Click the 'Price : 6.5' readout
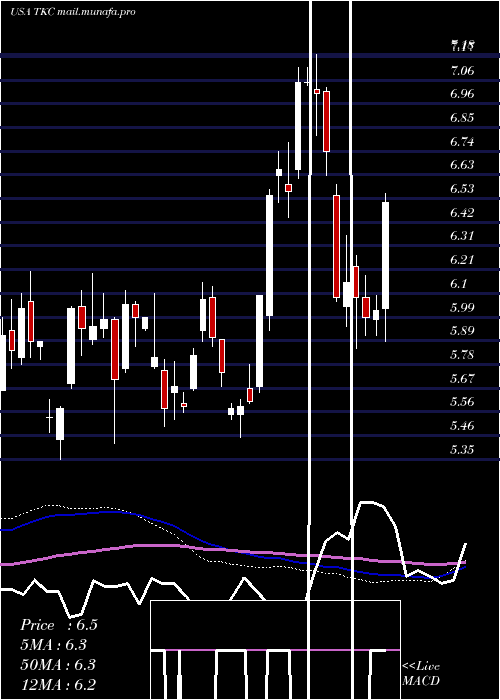 (x=58, y=625)
